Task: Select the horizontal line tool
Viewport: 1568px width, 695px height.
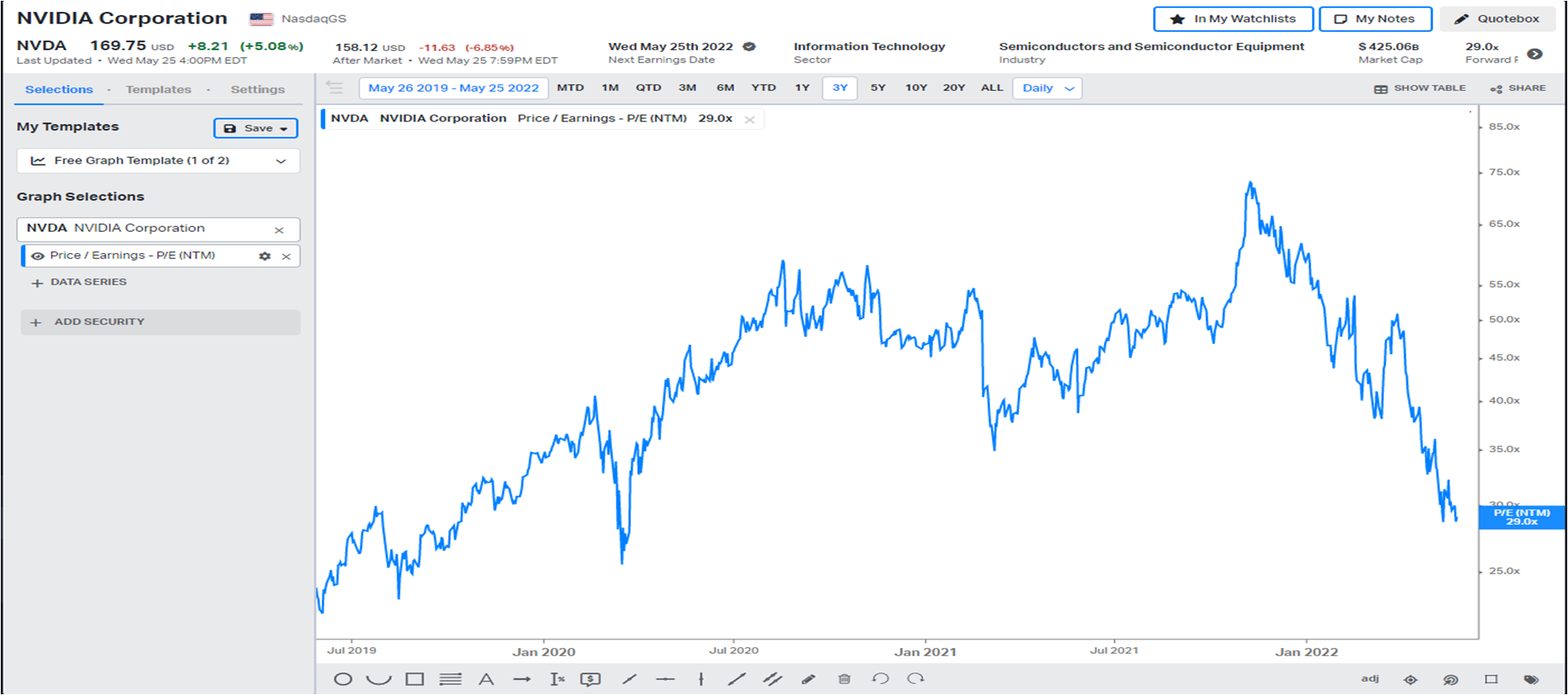Action: point(665,679)
